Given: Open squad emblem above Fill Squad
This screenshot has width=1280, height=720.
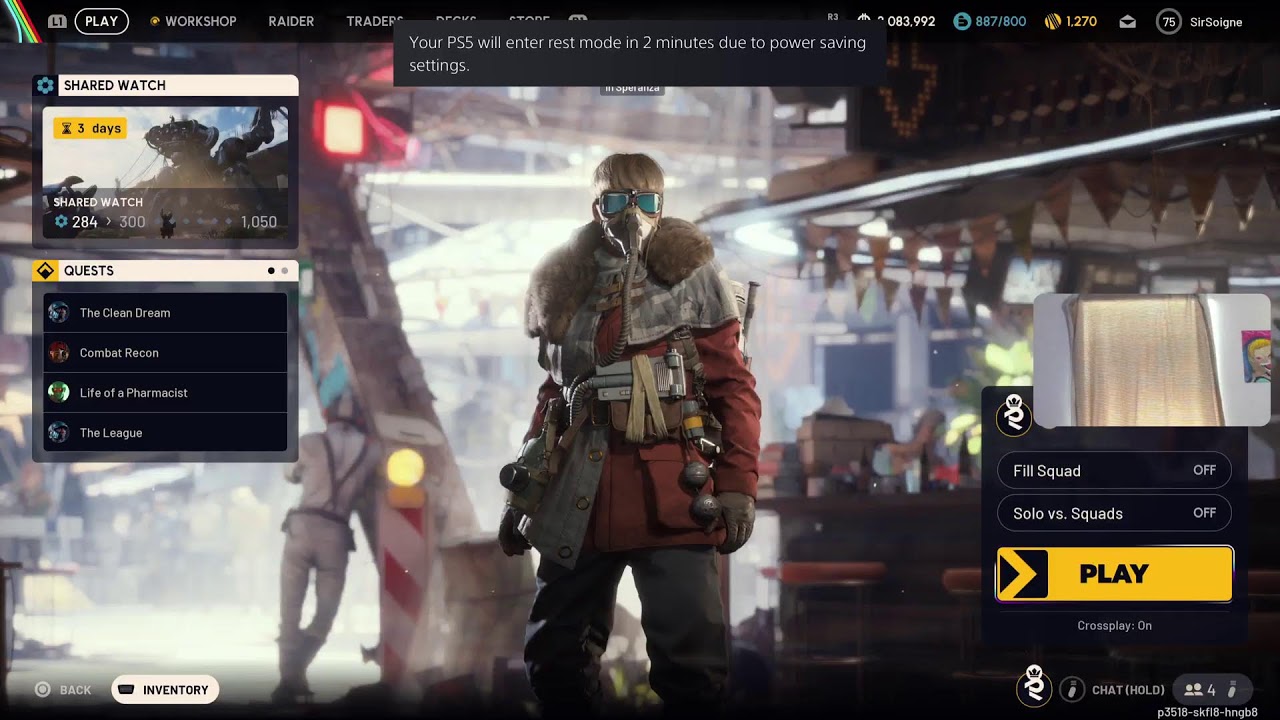Looking at the screenshot, I should [x=1014, y=414].
